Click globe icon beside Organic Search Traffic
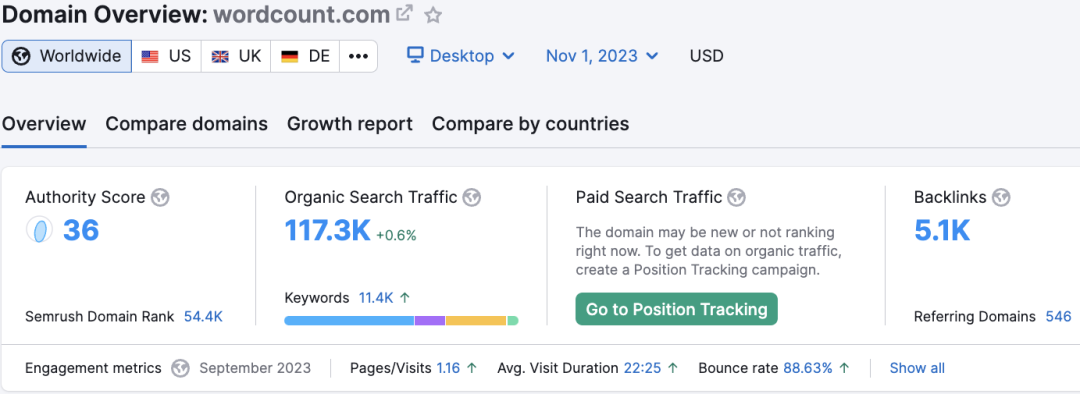 tap(472, 198)
